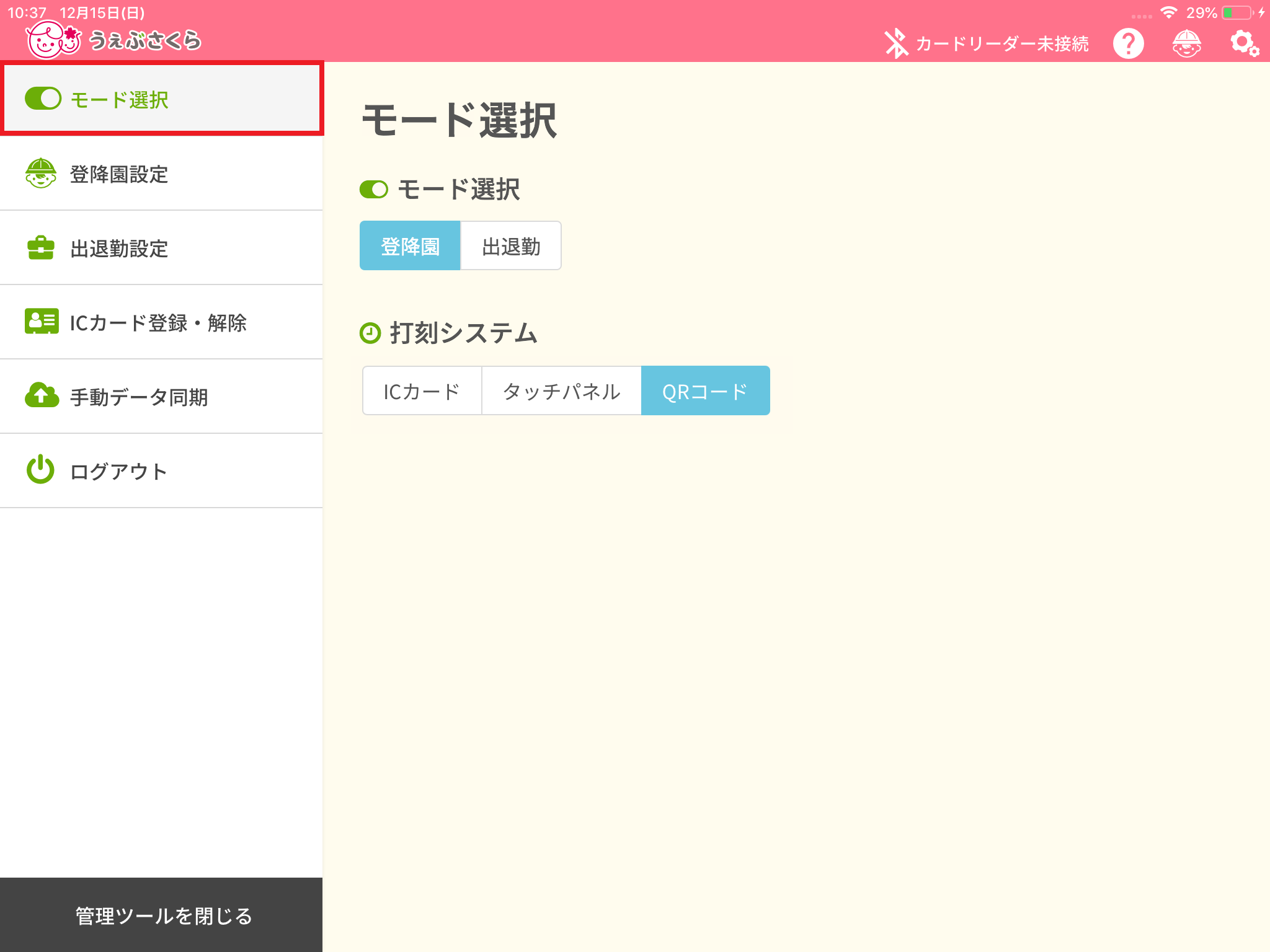This screenshot has width=1270, height=952.
Task: Click the 打刻システム section heading
Action: (463, 333)
